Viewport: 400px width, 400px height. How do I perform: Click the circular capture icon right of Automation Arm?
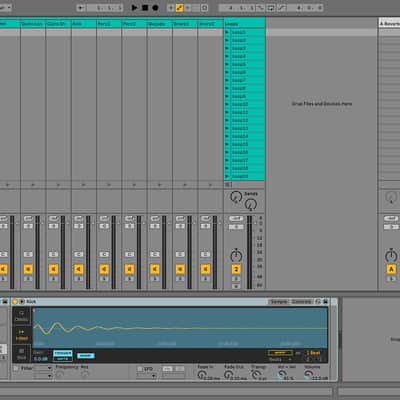click(205, 8)
